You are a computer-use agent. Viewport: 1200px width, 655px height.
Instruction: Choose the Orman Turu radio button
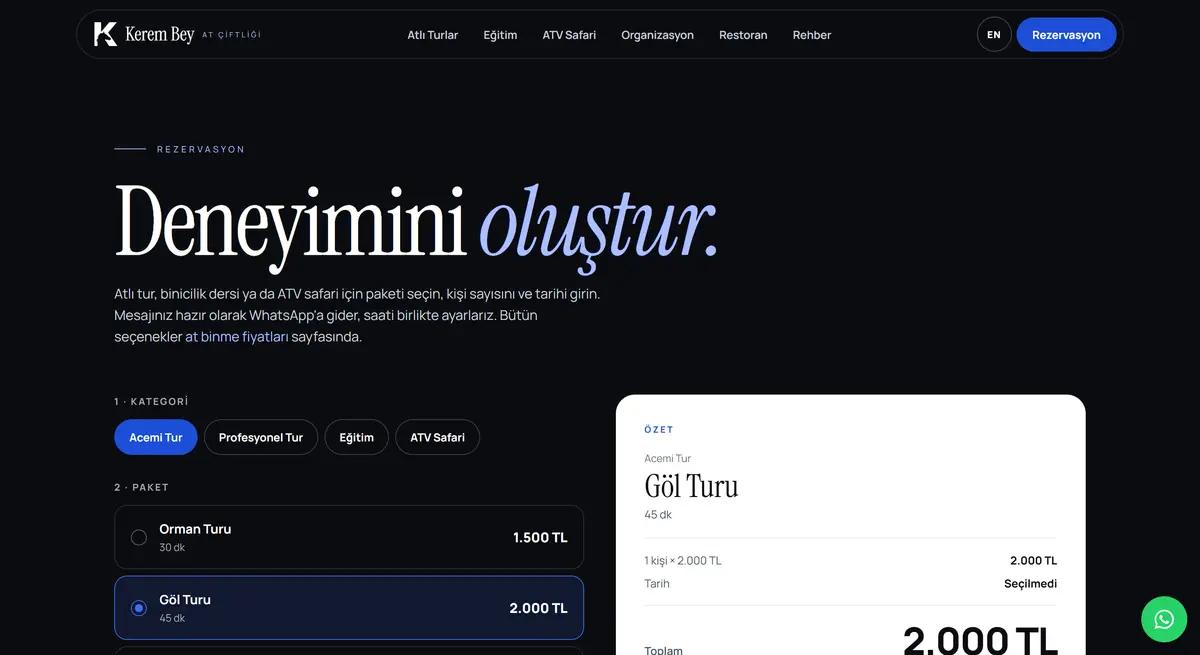[139, 537]
